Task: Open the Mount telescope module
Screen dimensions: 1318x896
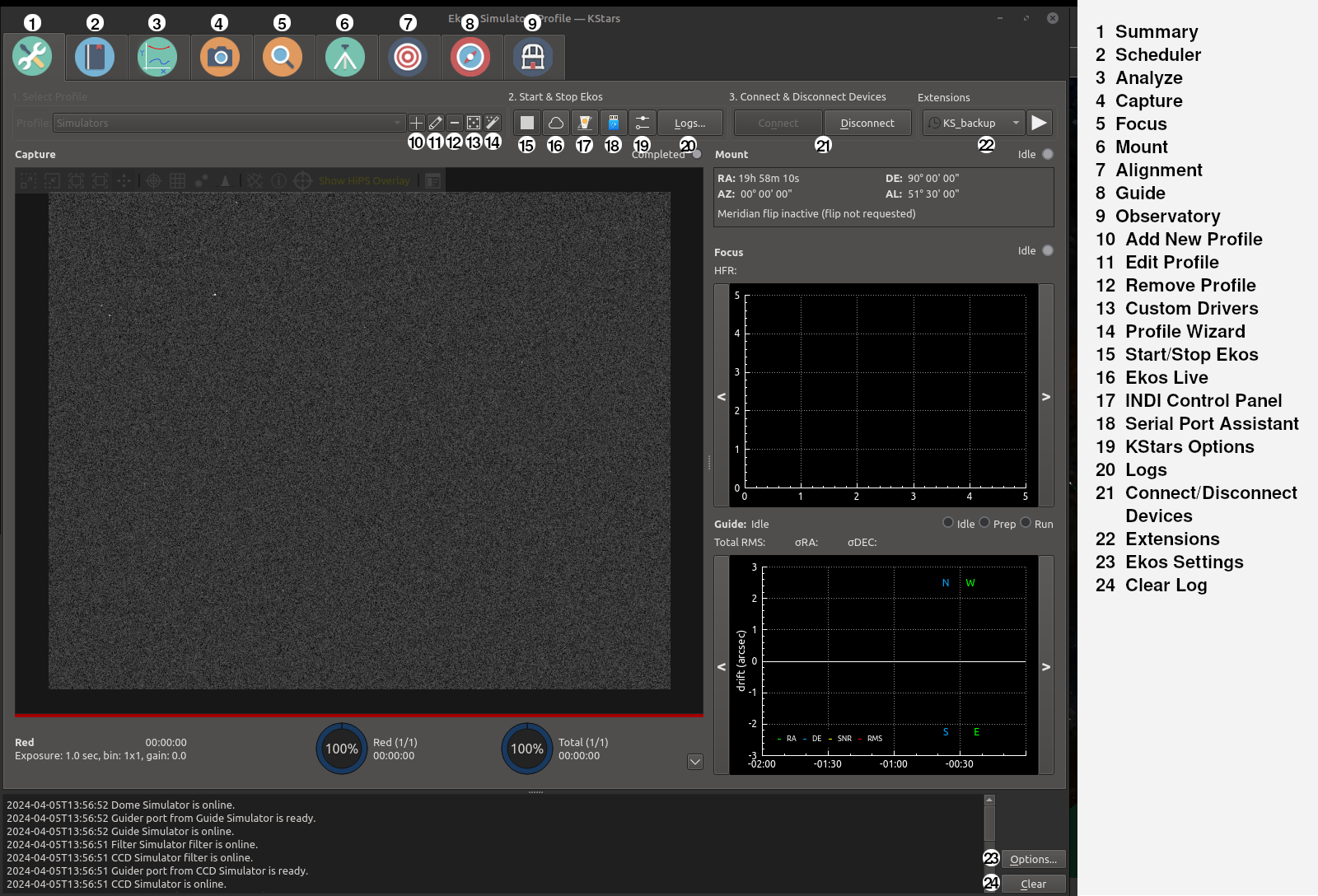Action: click(x=345, y=58)
